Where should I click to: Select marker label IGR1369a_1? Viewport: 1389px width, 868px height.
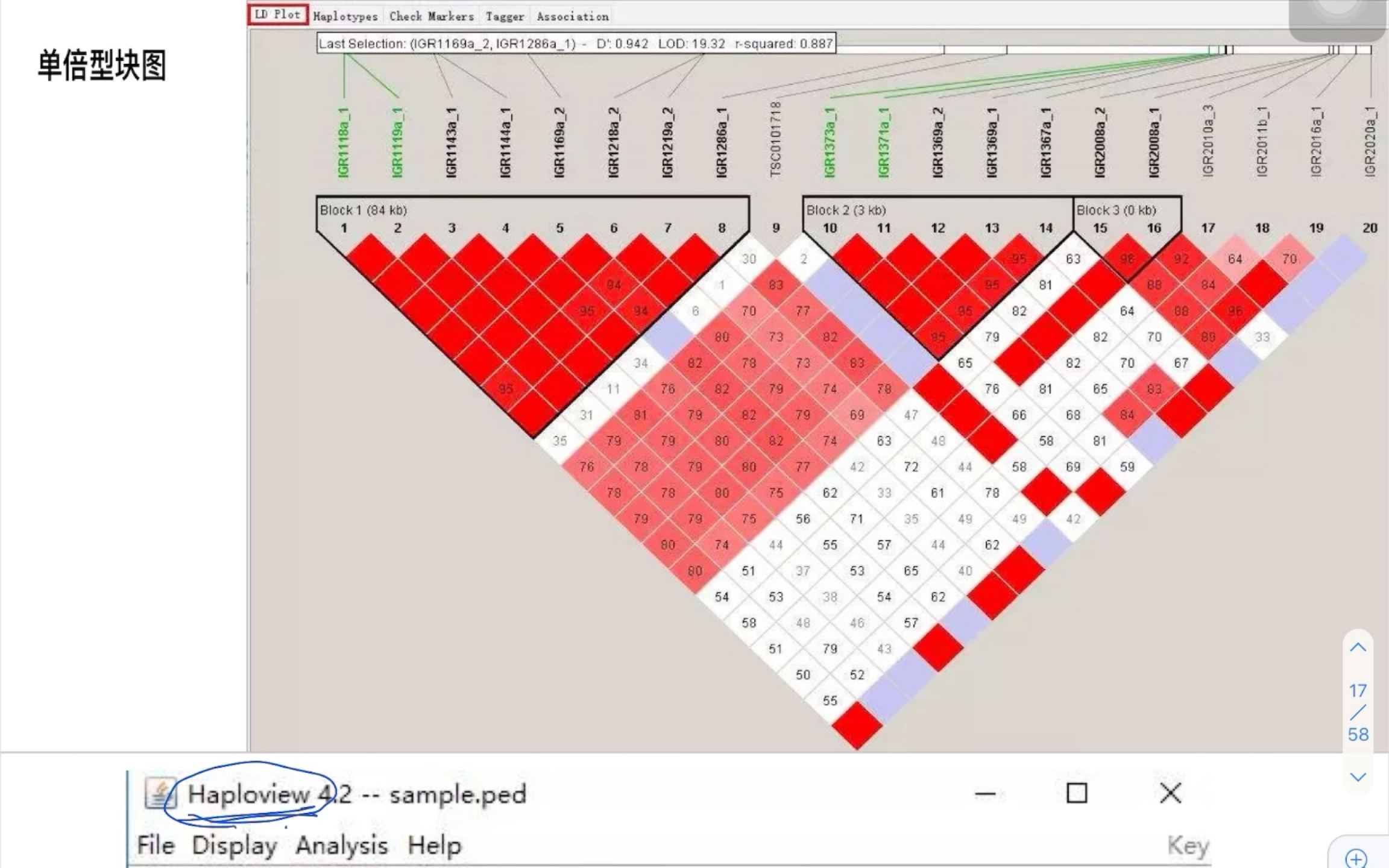click(x=992, y=143)
